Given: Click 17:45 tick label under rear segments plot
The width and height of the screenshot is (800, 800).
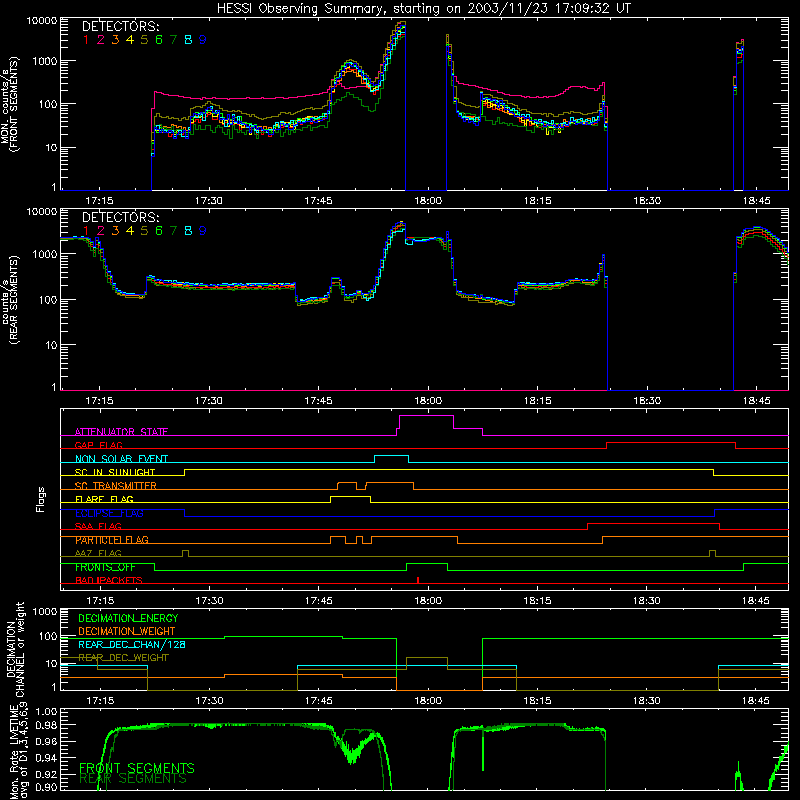Looking at the screenshot, I should [318, 401].
